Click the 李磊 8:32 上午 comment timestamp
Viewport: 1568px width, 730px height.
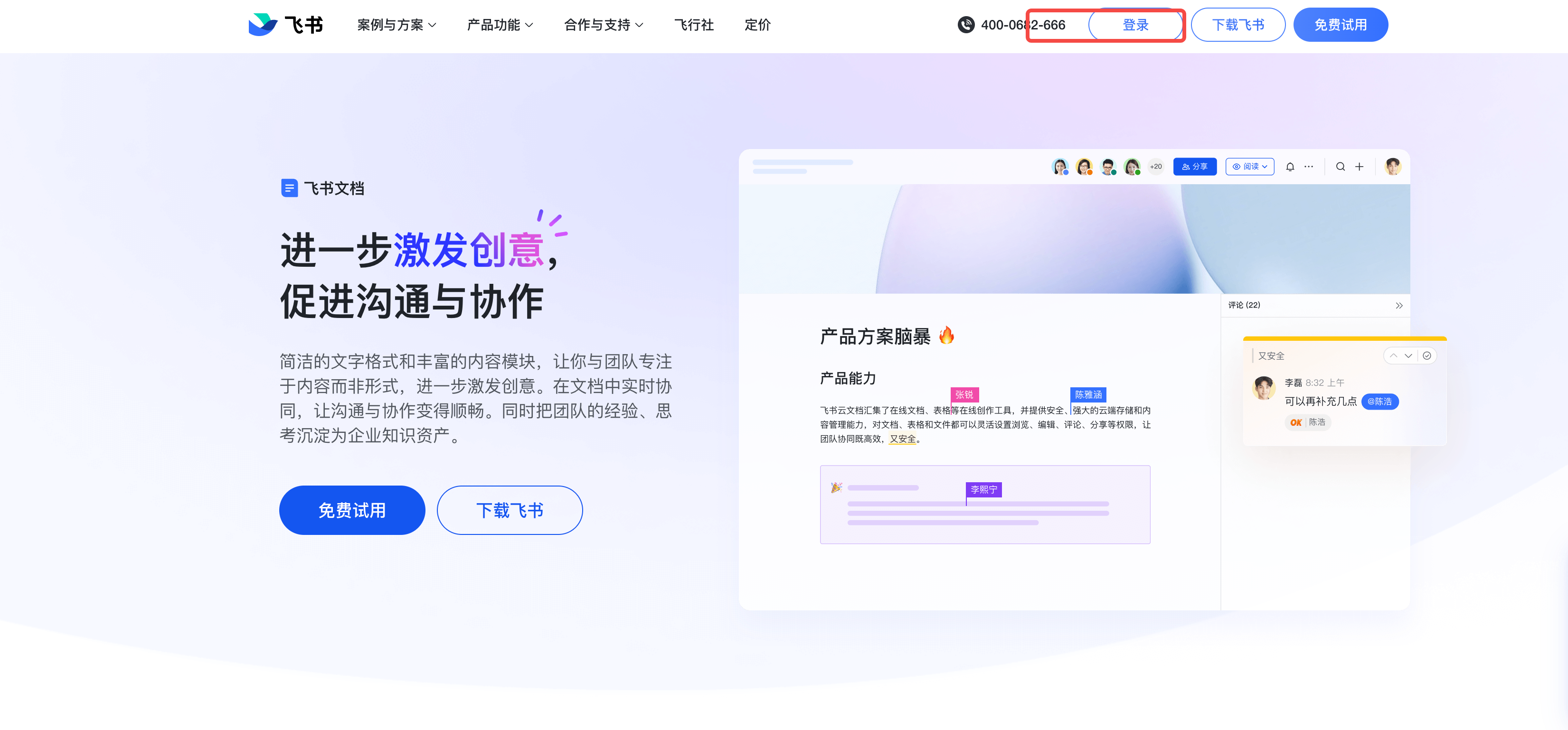coord(1314,383)
